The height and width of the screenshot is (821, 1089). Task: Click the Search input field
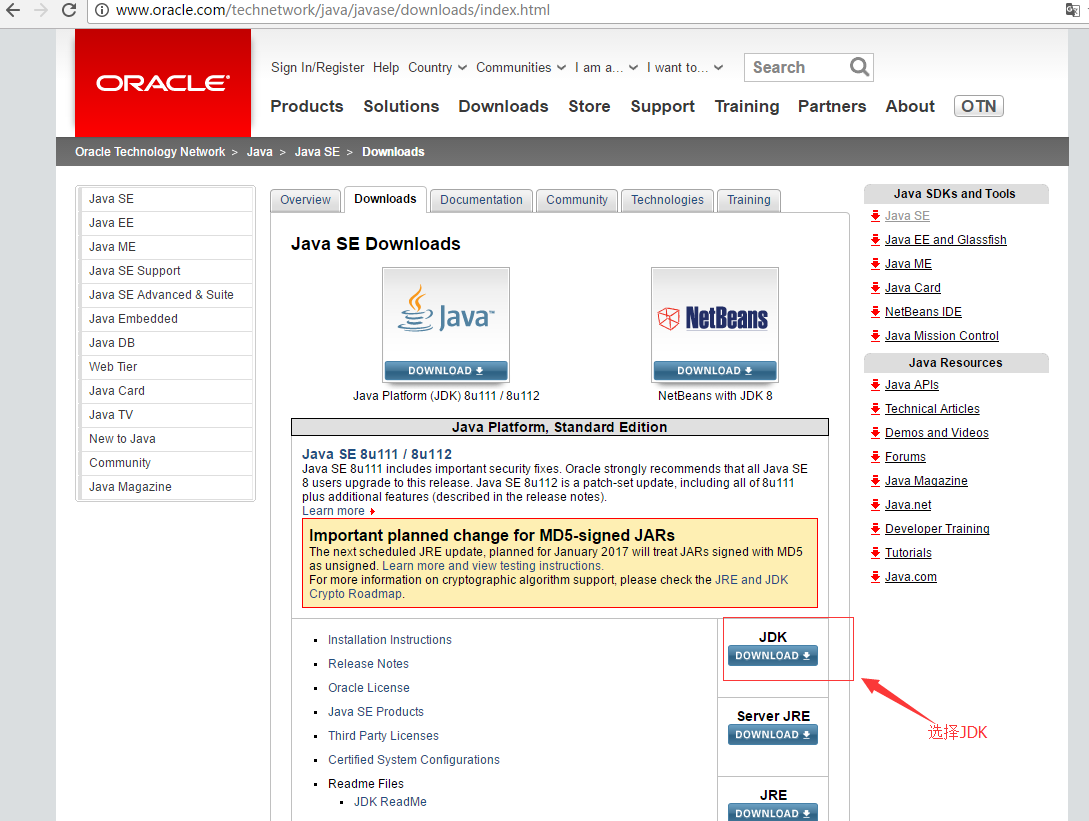(797, 67)
